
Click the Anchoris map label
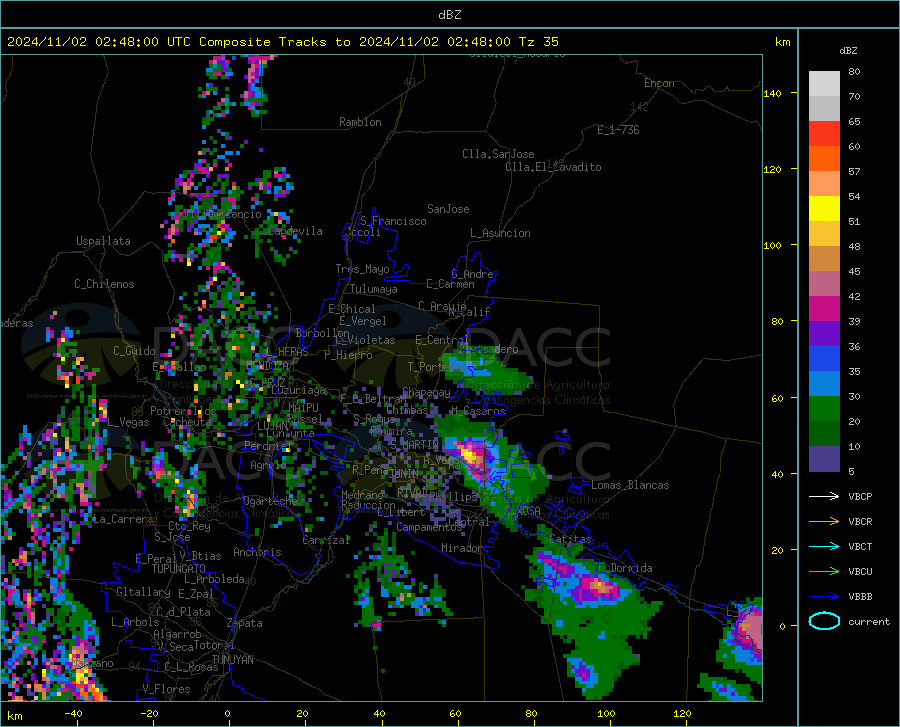[x=257, y=553]
